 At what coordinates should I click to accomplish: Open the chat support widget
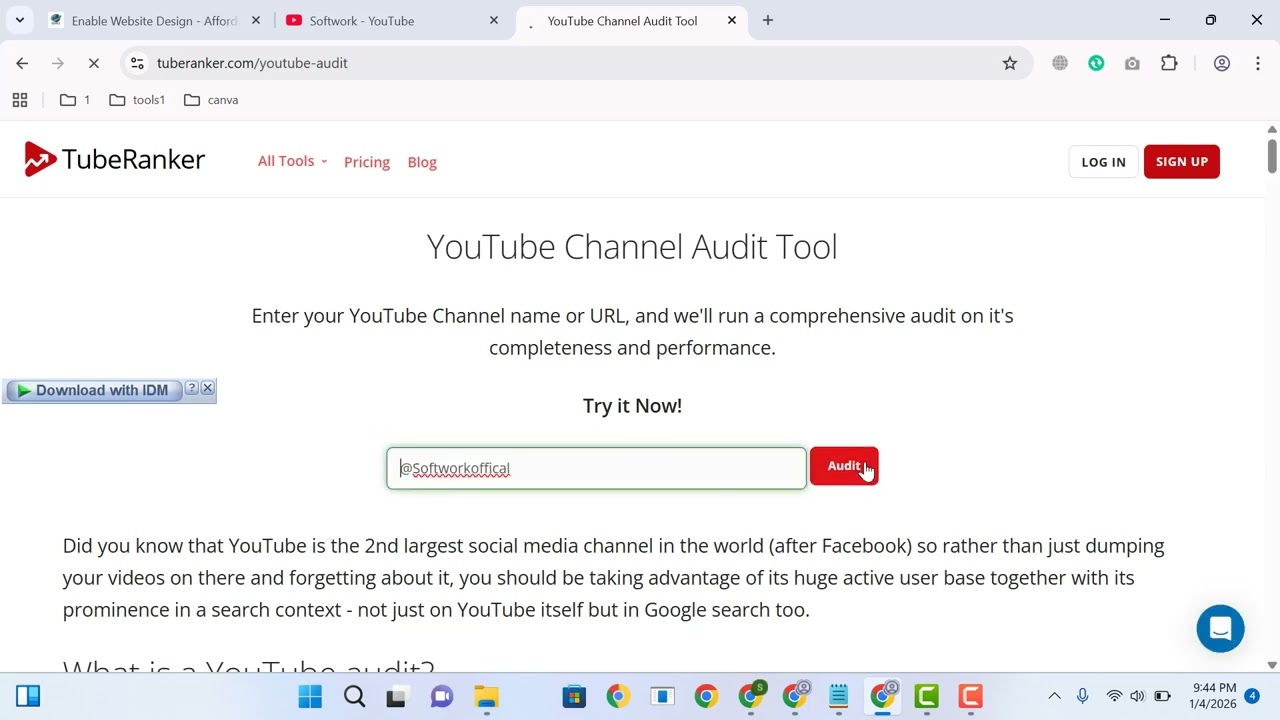(1220, 629)
